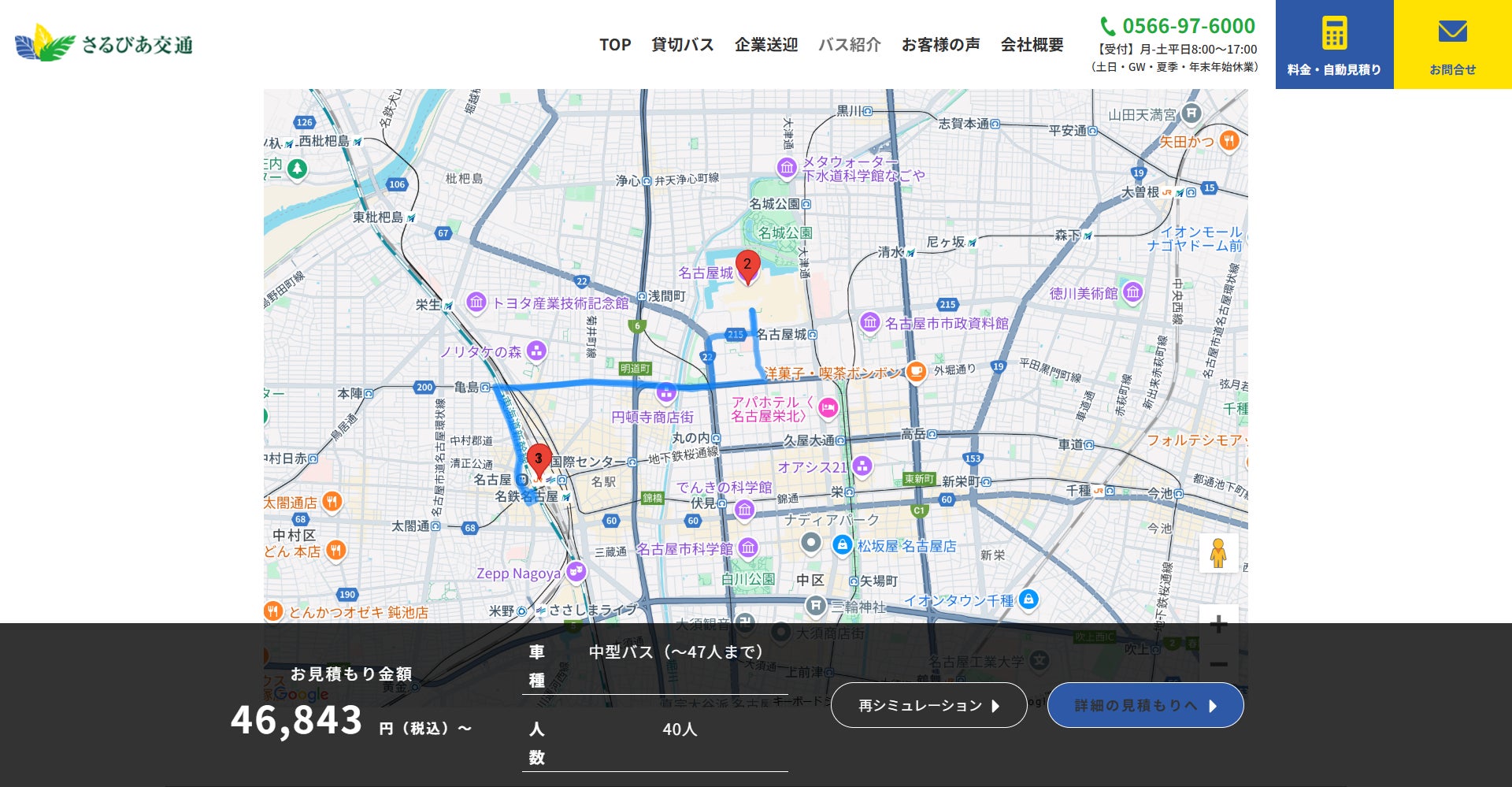The image size is (1512, 787).
Task: Click the 久屋大通 station label
Action: click(809, 440)
